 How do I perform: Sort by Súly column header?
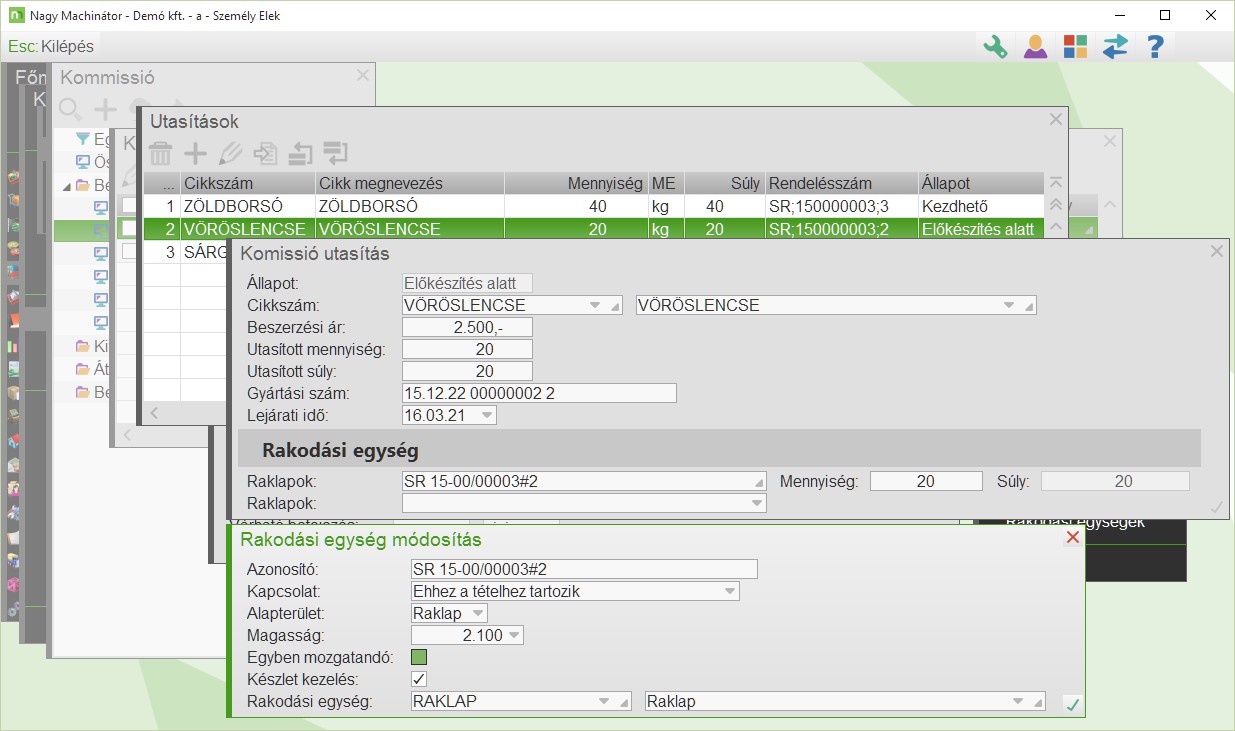(x=724, y=183)
